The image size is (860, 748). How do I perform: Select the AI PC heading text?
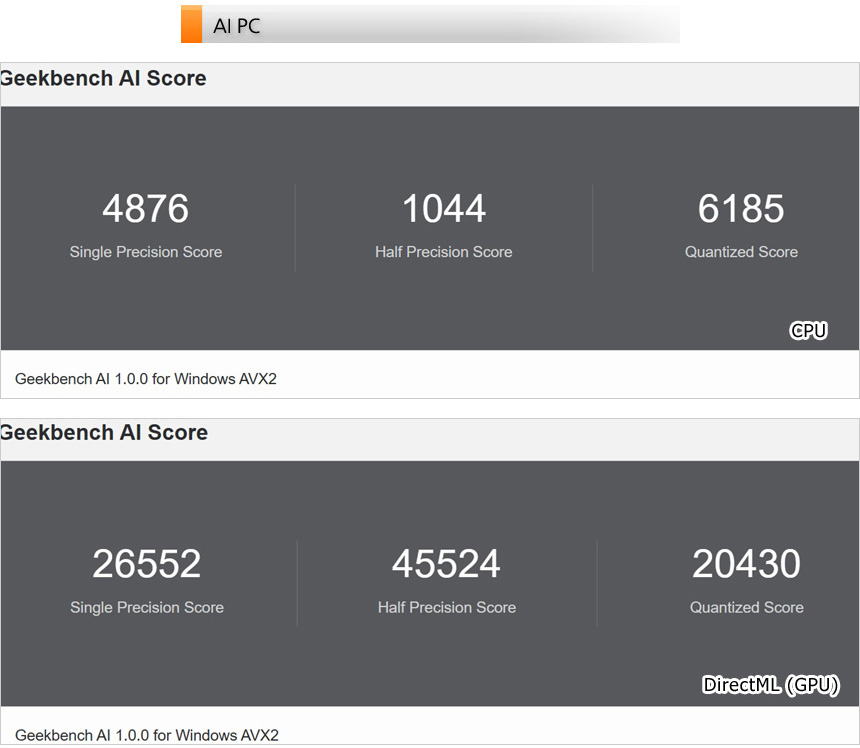tap(237, 27)
